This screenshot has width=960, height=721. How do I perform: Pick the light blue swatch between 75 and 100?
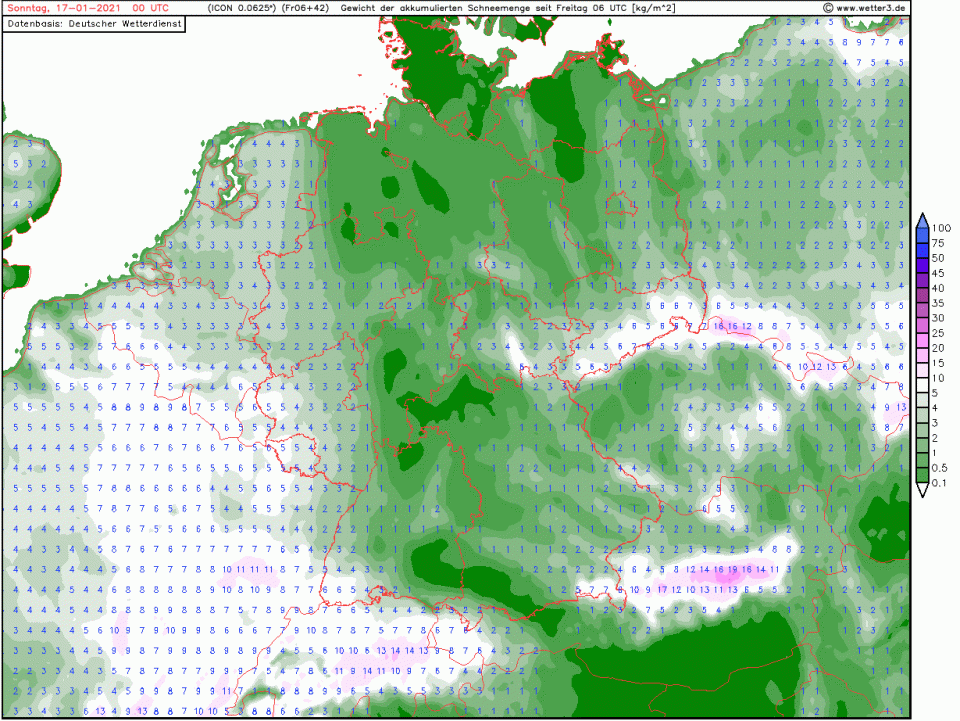coord(922,235)
